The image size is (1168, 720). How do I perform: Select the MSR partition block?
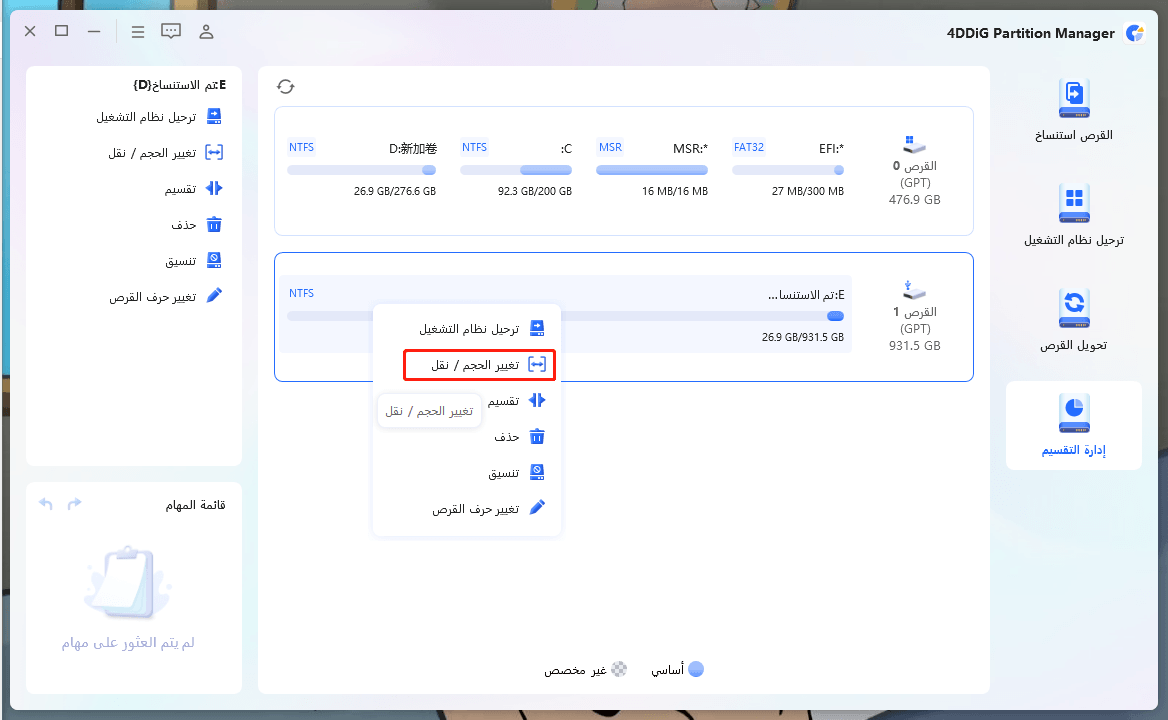click(652, 168)
